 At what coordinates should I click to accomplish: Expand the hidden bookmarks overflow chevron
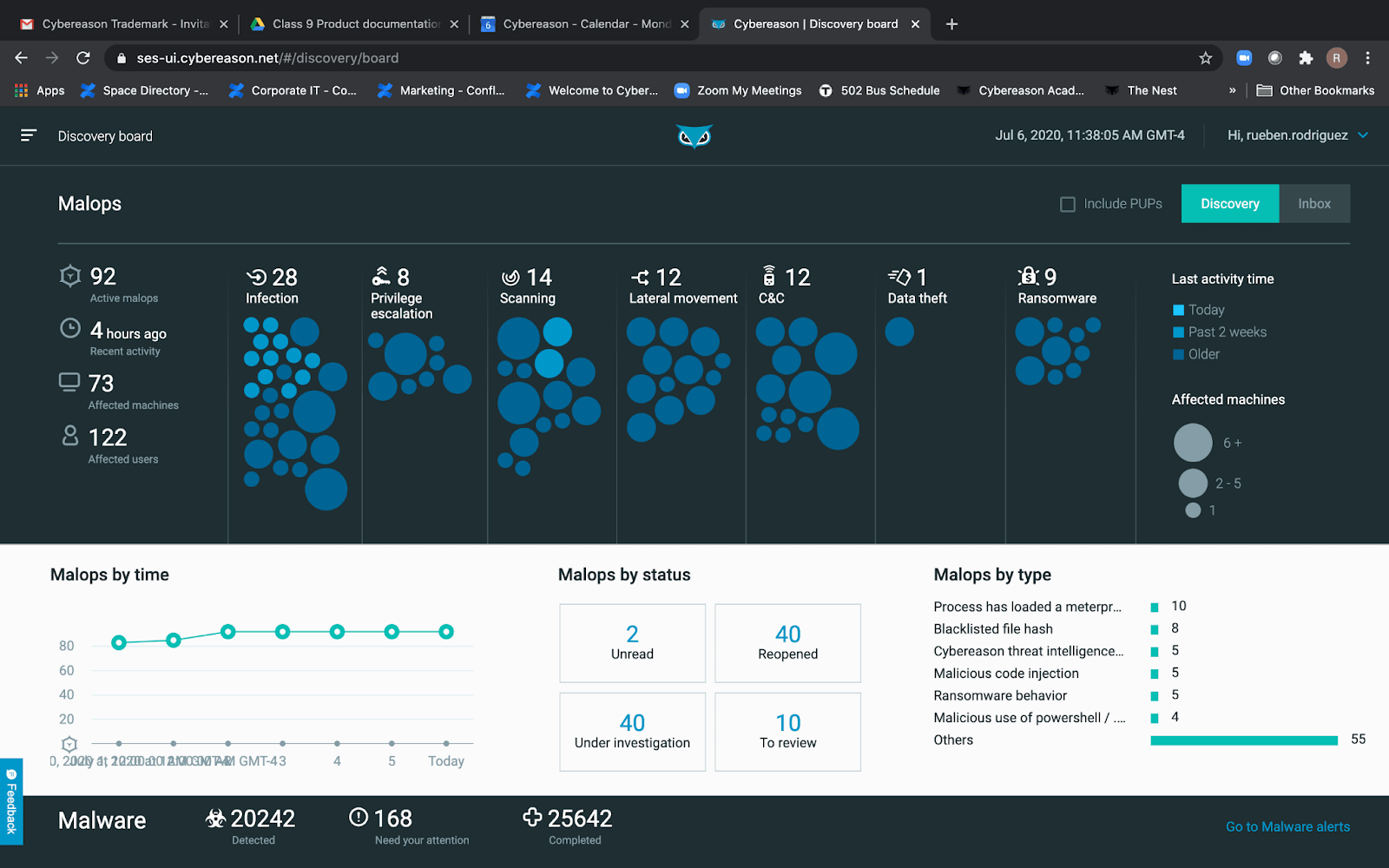(x=1232, y=90)
